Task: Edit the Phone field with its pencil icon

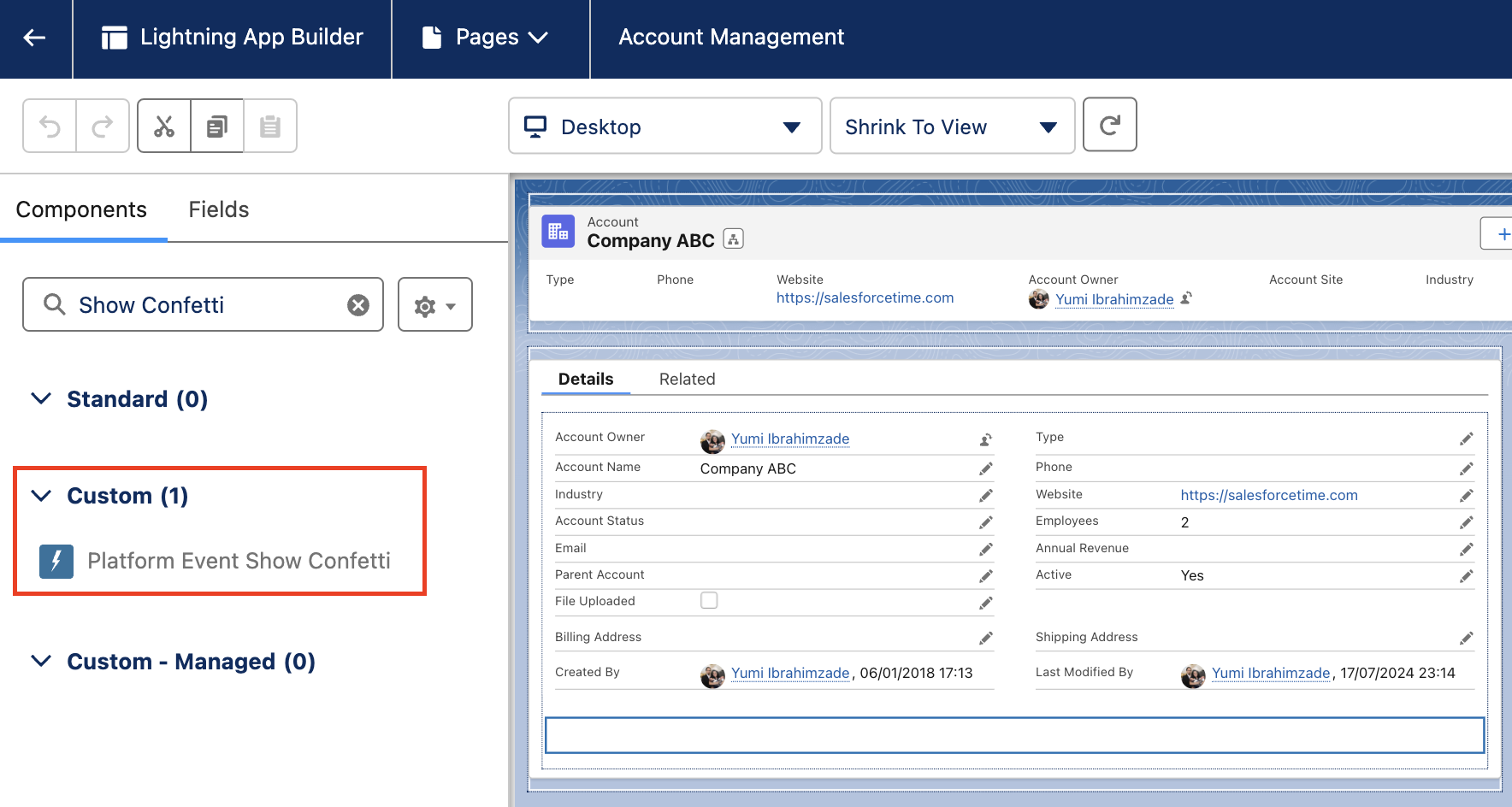Action: pyautogui.click(x=1466, y=468)
